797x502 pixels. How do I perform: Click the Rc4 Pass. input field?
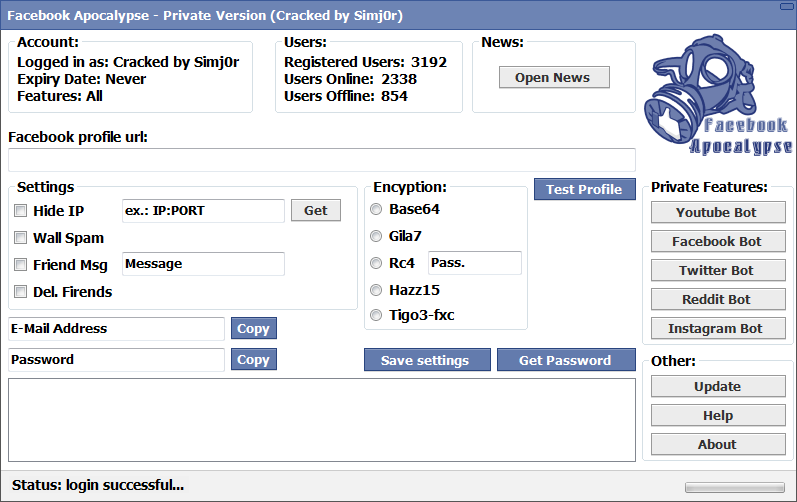tap(475, 263)
